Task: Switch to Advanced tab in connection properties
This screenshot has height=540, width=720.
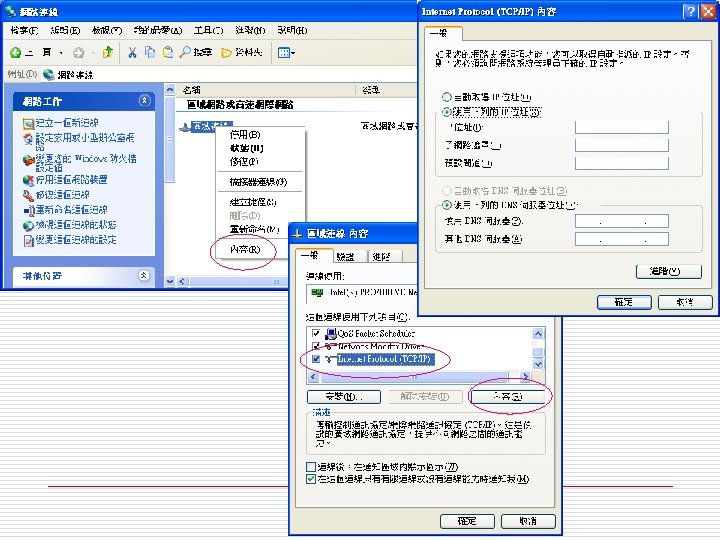Action: [384, 257]
